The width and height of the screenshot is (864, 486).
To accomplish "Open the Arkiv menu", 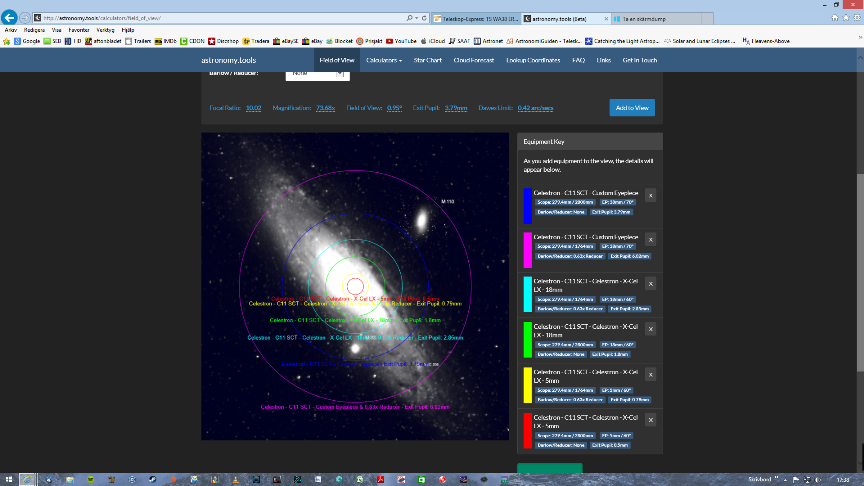I will (10, 30).
